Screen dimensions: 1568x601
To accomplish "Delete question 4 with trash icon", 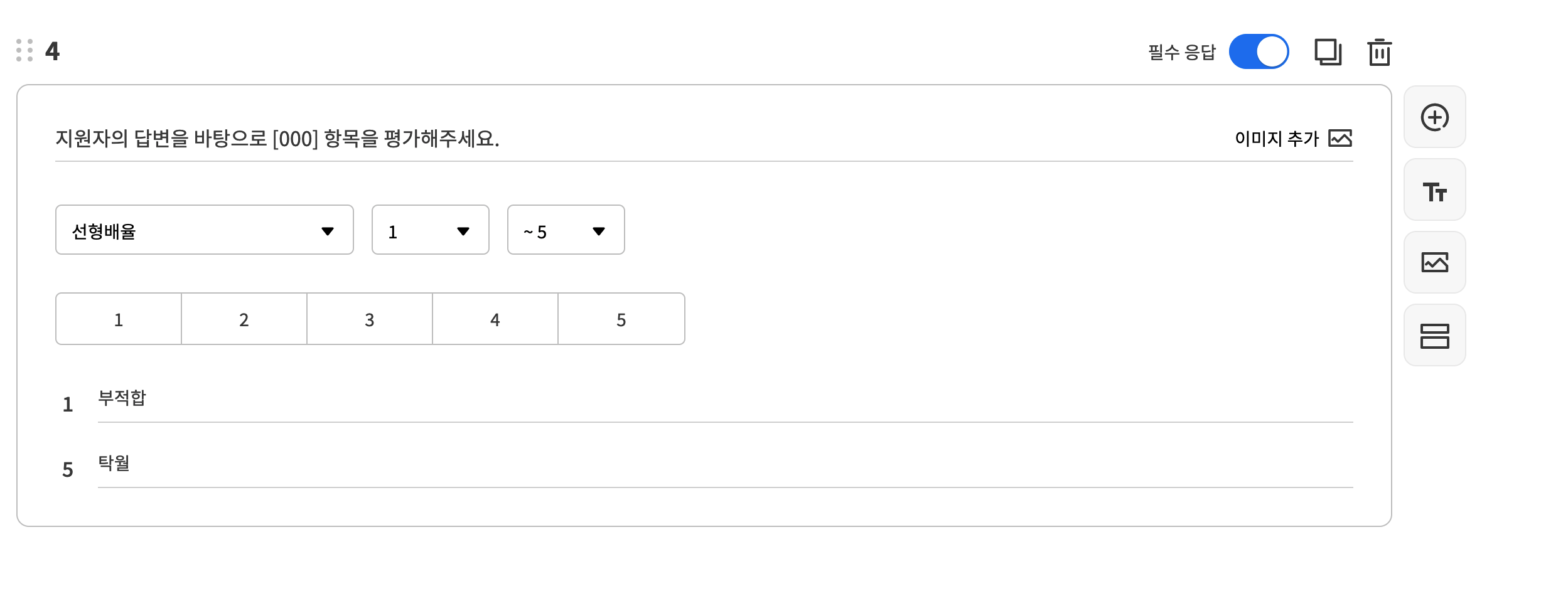I will 1379,52.
